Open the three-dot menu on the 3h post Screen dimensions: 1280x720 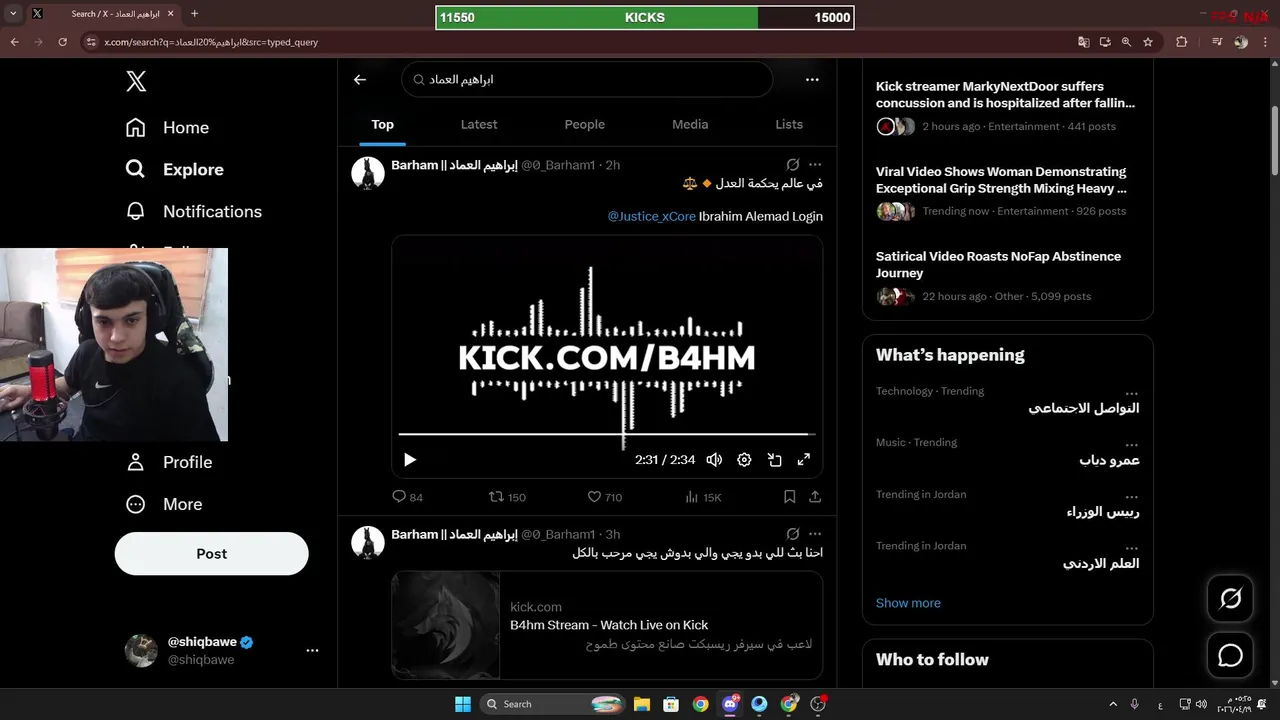coord(815,534)
